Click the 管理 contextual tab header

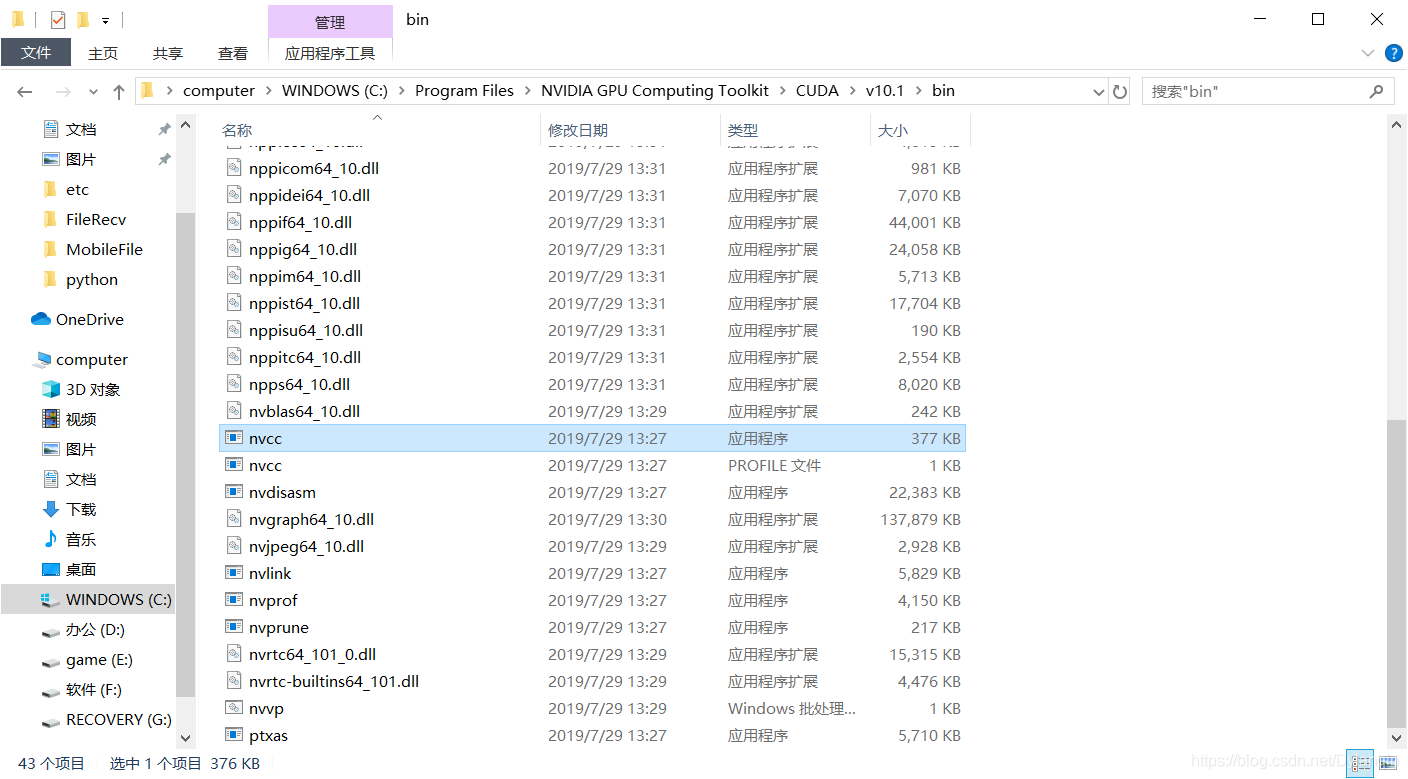pos(330,22)
